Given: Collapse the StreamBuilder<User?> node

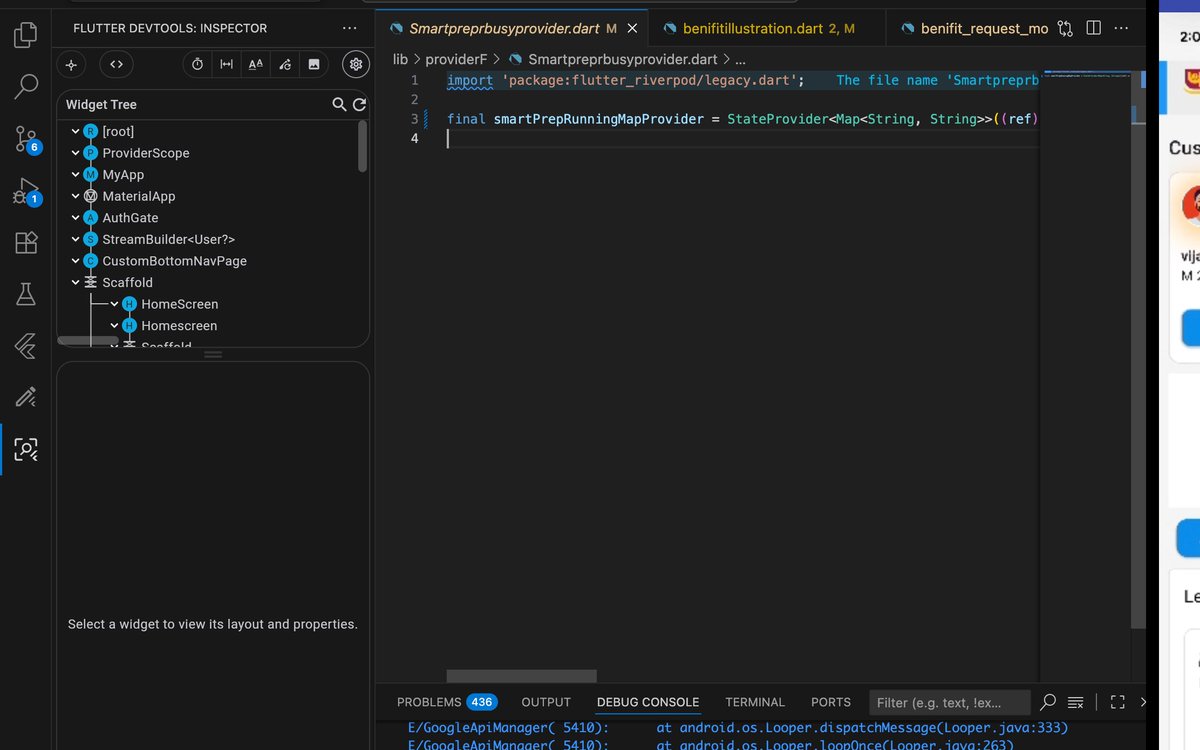Looking at the screenshot, I should [x=75, y=239].
